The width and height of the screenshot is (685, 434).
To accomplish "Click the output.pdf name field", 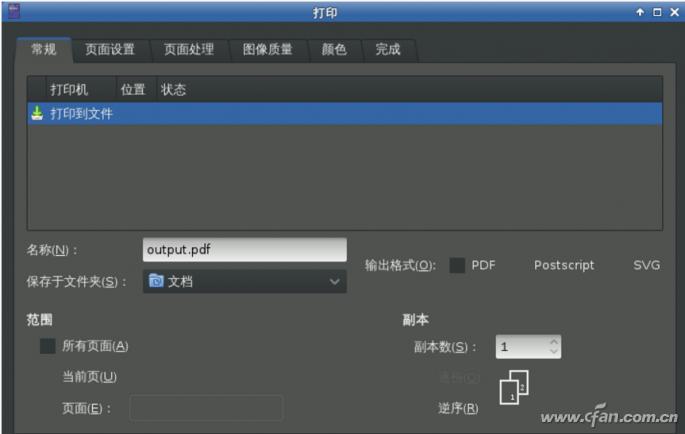I will click(x=245, y=250).
